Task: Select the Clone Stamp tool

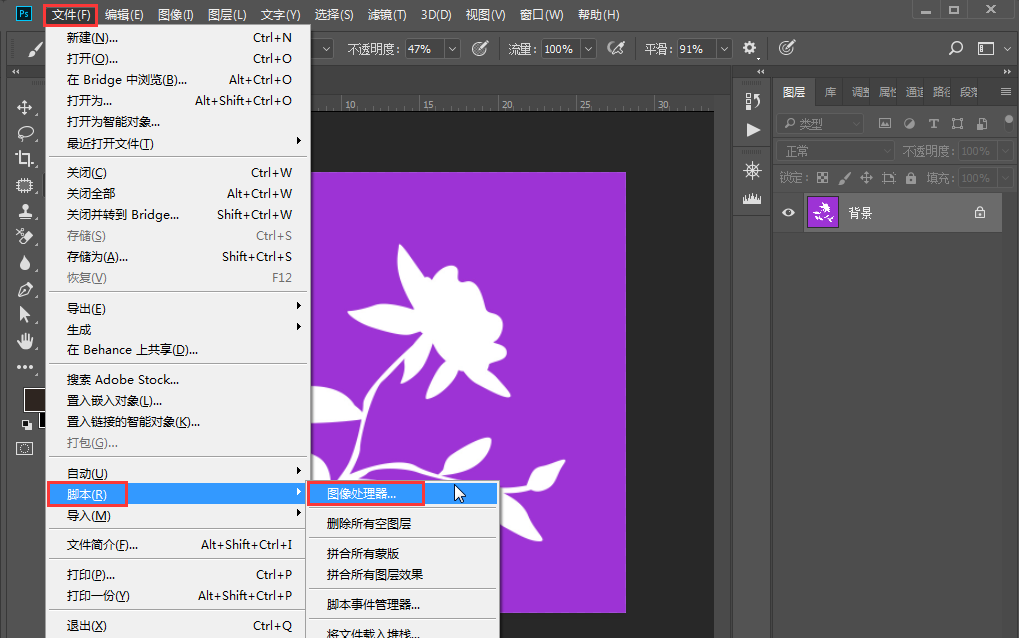Action: coord(25,211)
